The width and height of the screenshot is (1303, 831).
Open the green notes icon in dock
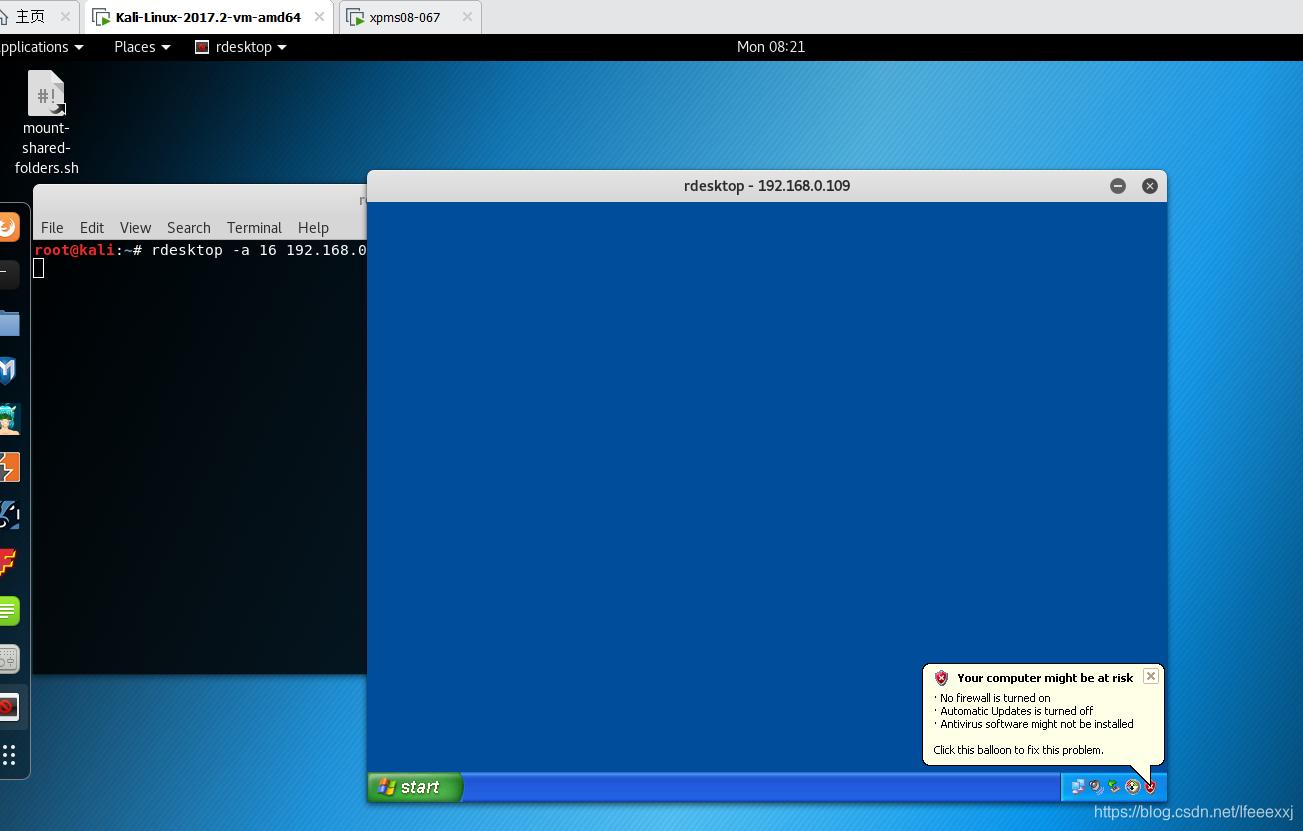pos(8,611)
